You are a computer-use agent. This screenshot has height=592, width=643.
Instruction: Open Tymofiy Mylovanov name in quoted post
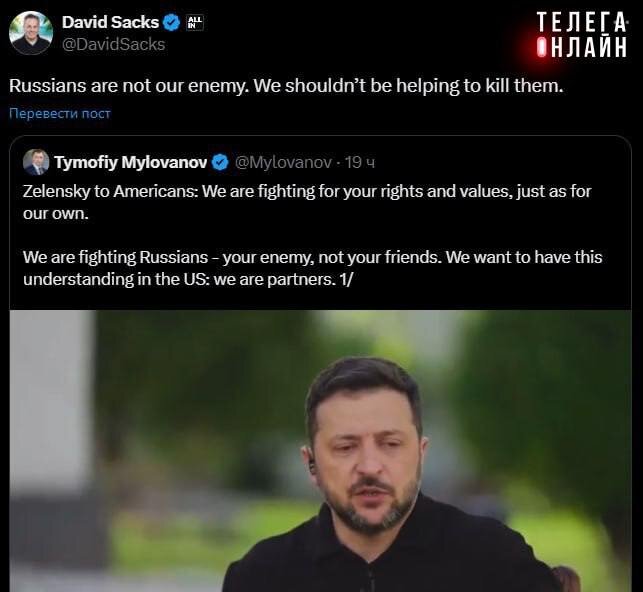131,163
